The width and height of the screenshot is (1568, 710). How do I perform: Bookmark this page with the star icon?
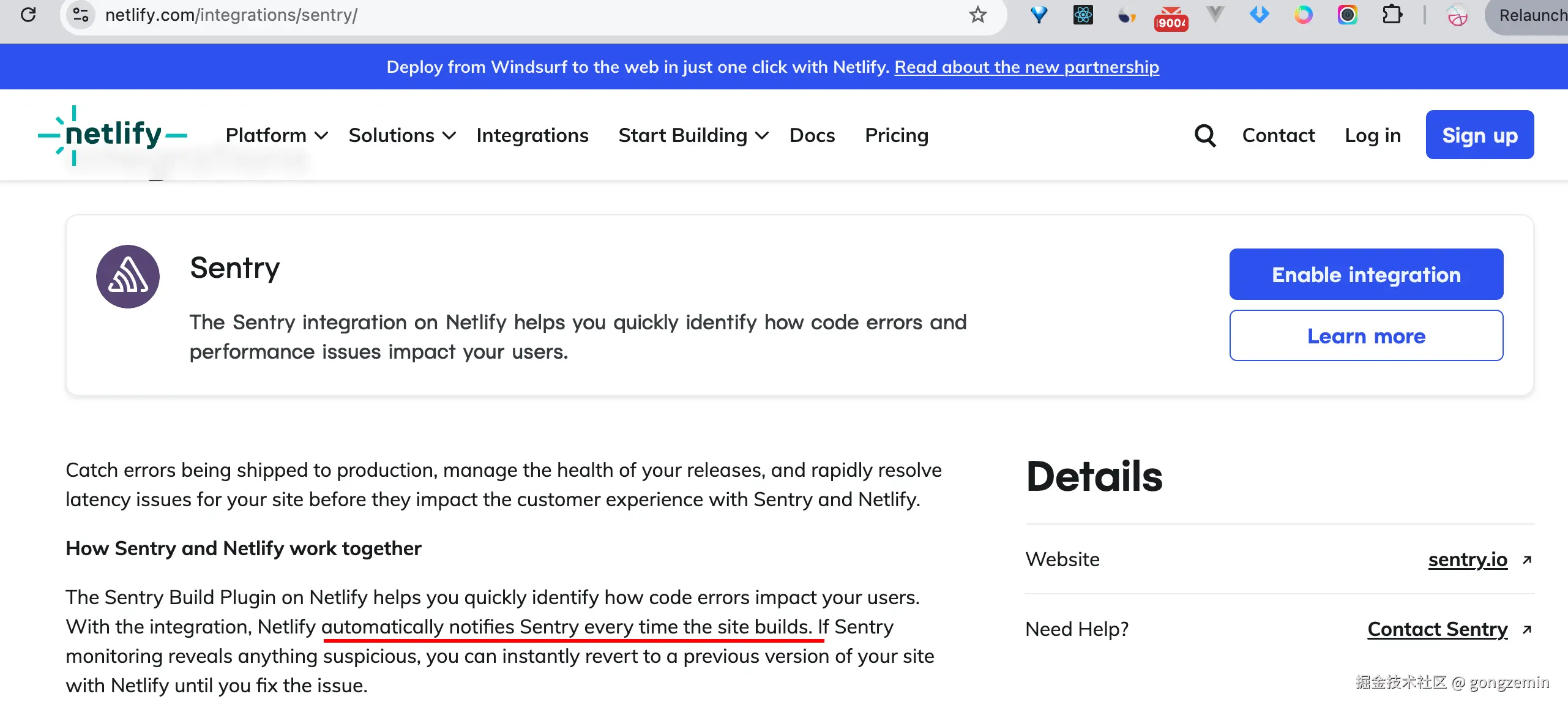click(x=977, y=15)
